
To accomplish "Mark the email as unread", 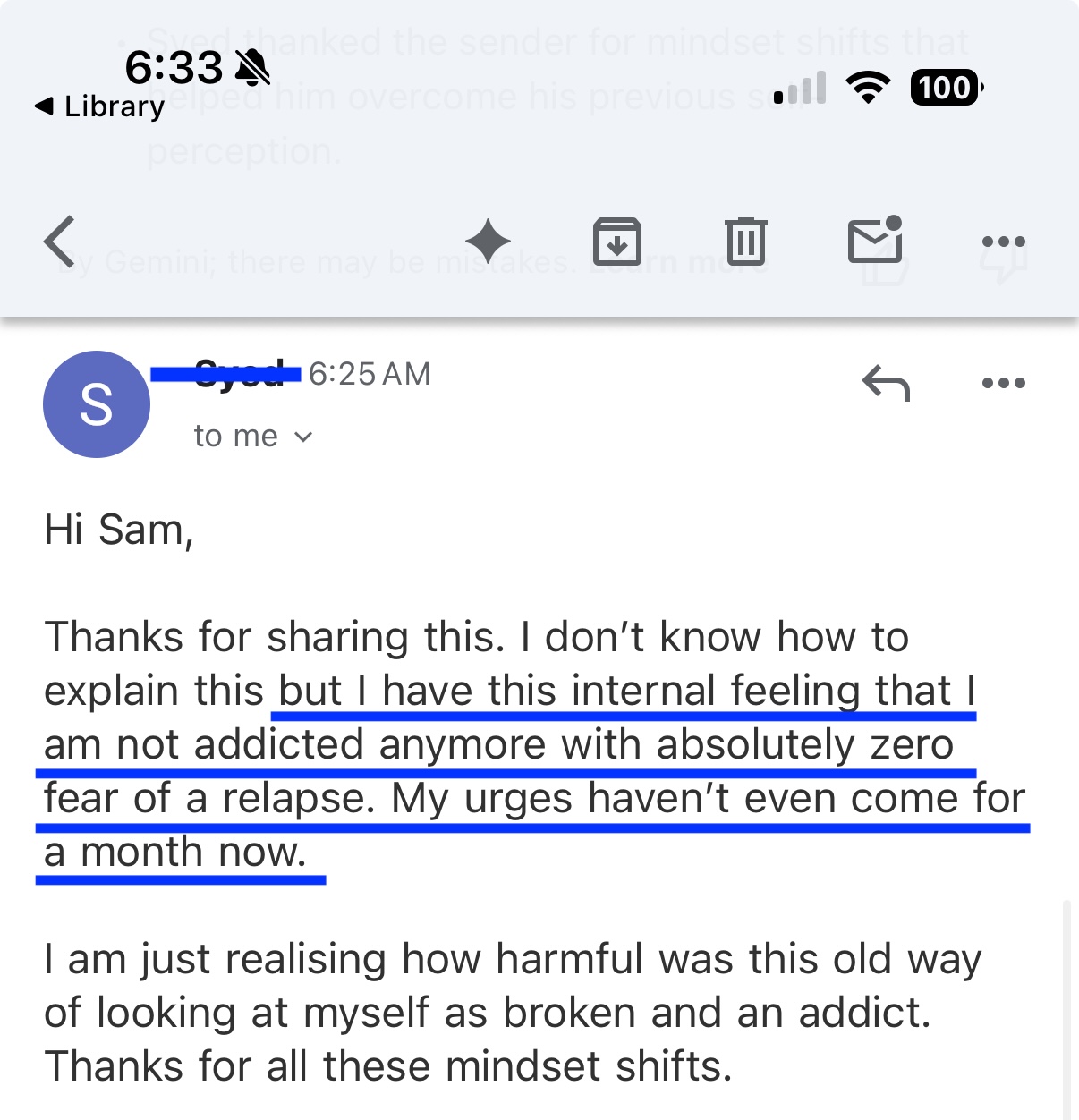I will [x=874, y=240].
